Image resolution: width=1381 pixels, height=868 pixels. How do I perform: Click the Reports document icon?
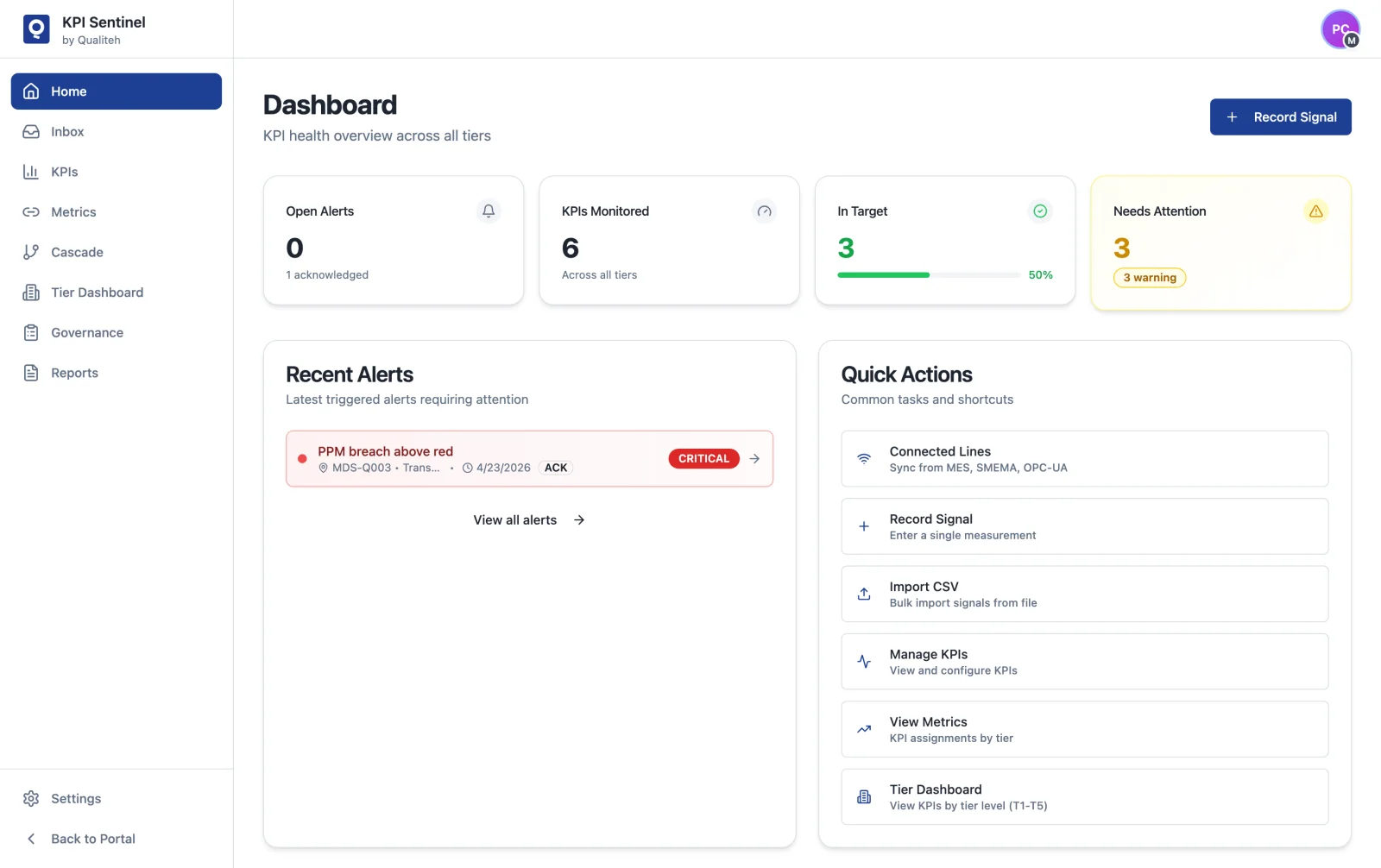(x=31, y=373)
